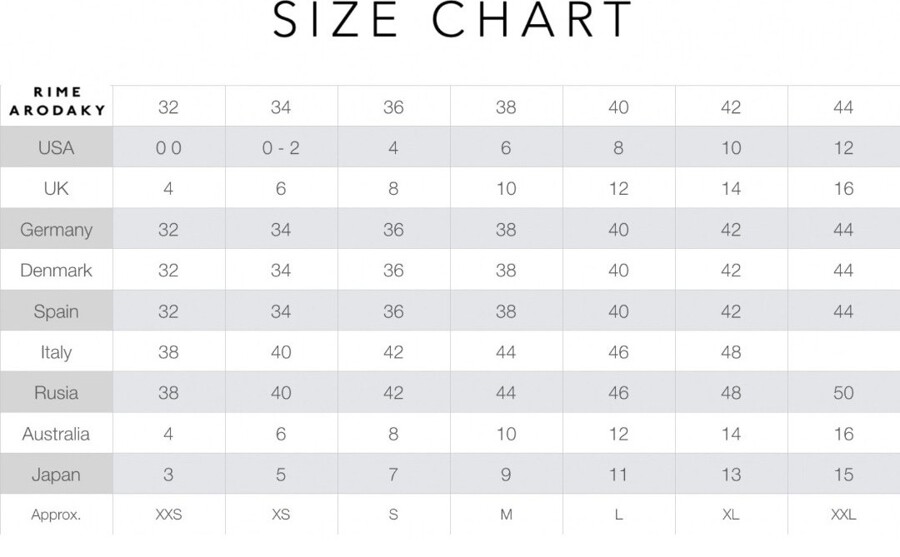Click the Italy size 48 cell
The image size is (900, 557).
[731, 352]
